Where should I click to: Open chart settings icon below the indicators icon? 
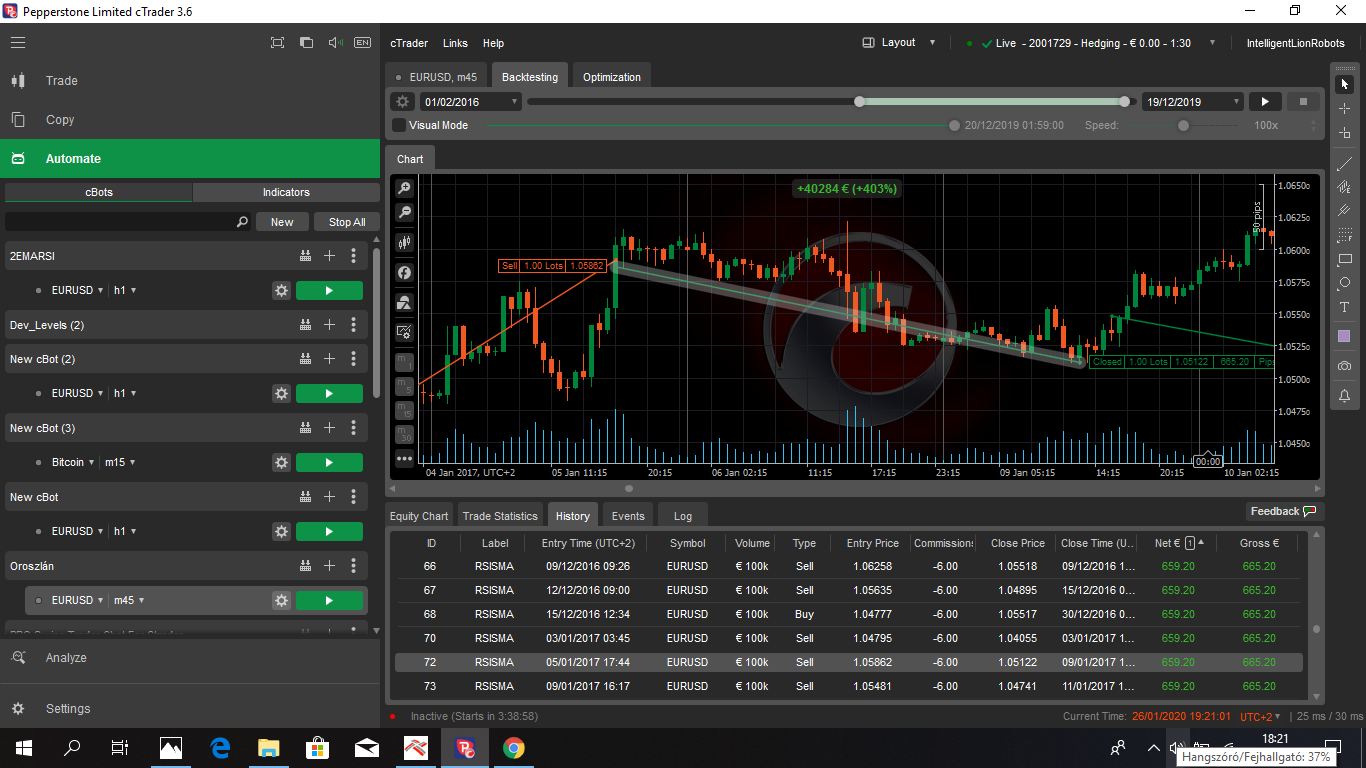point(403,331)
